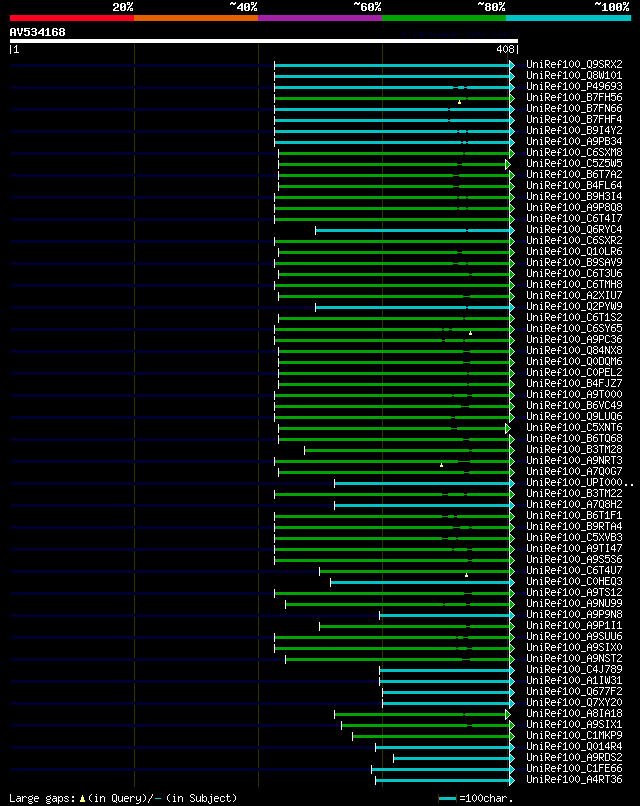
Task: Click the UniRef100_B7FH56 label
Action: tap(574, 97)
